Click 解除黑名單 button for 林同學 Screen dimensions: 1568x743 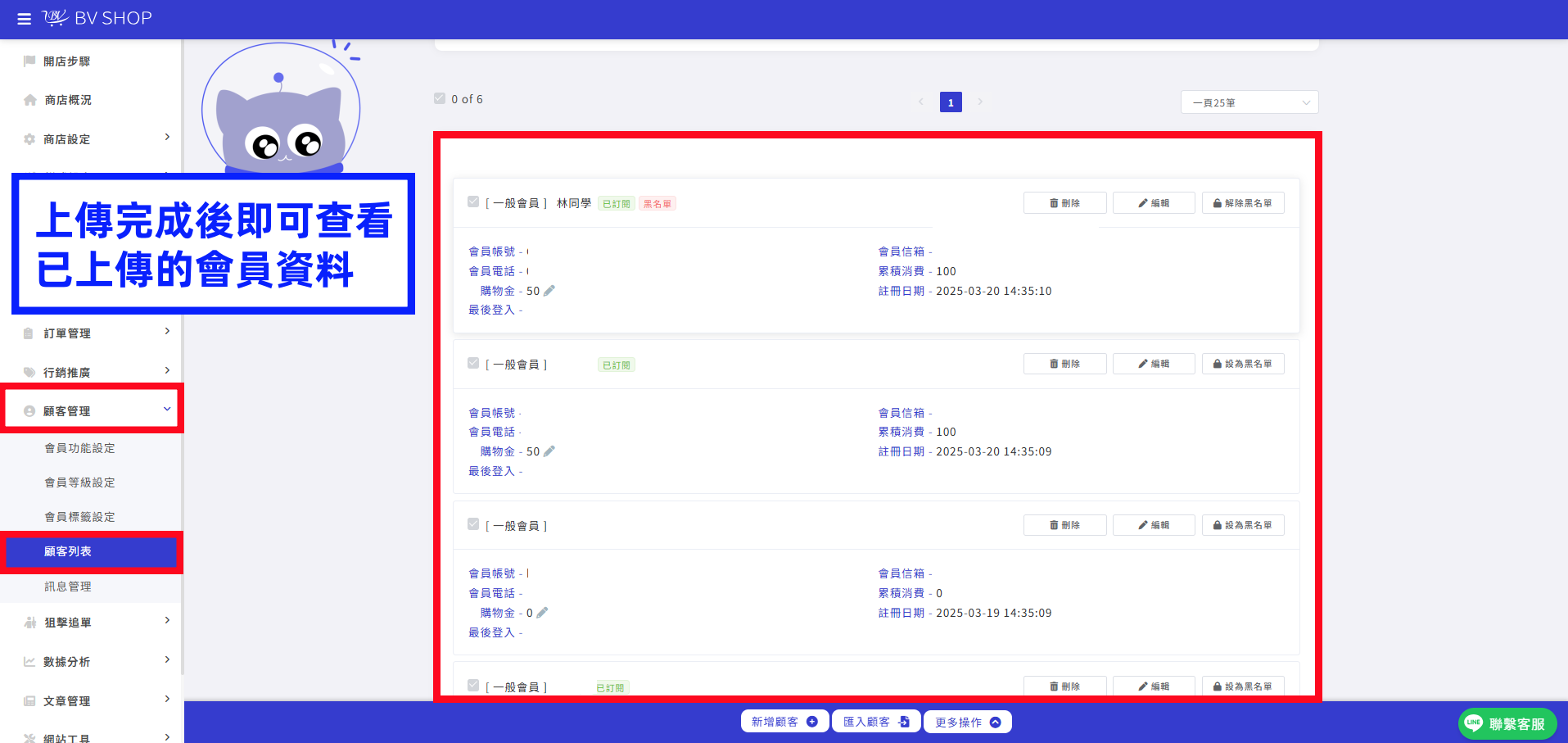1243,203
